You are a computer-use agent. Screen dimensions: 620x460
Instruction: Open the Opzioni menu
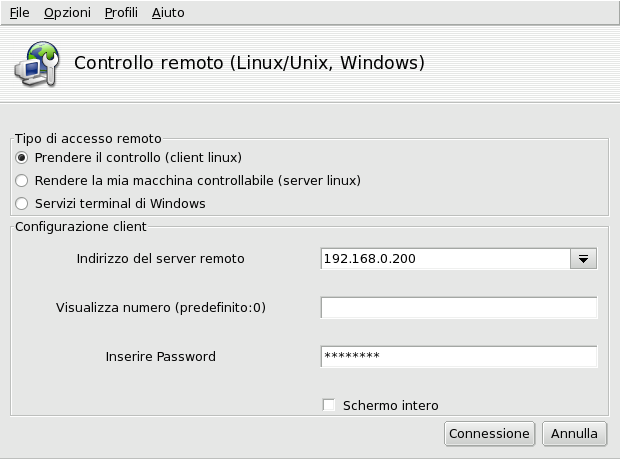point(67,13)
